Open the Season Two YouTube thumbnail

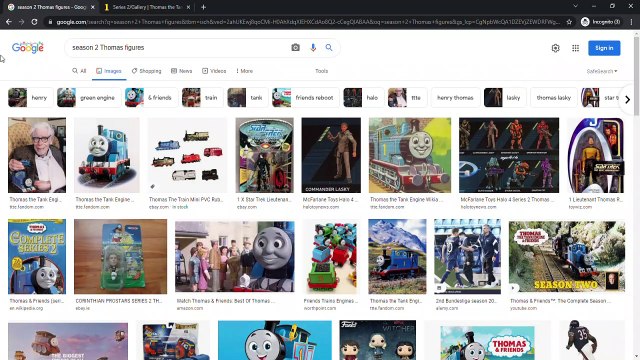point(567,256)
